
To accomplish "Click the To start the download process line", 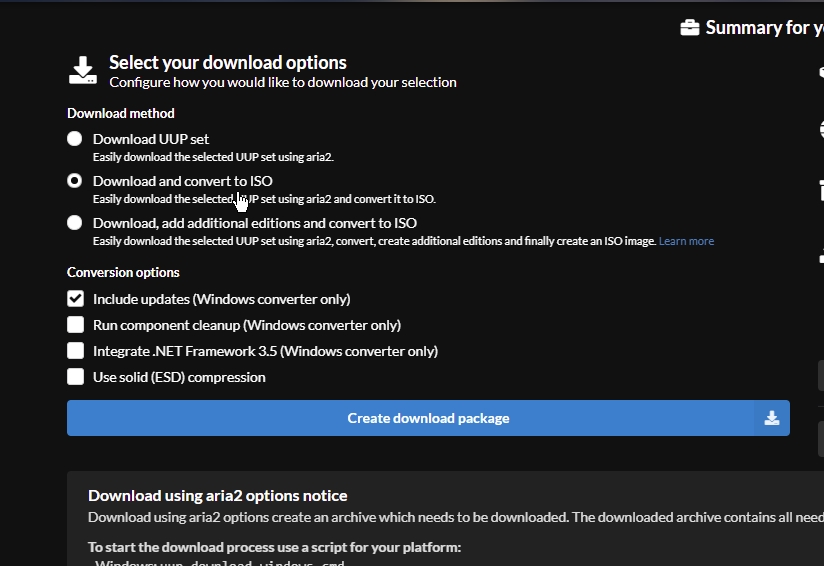I will tap(274, 547).
